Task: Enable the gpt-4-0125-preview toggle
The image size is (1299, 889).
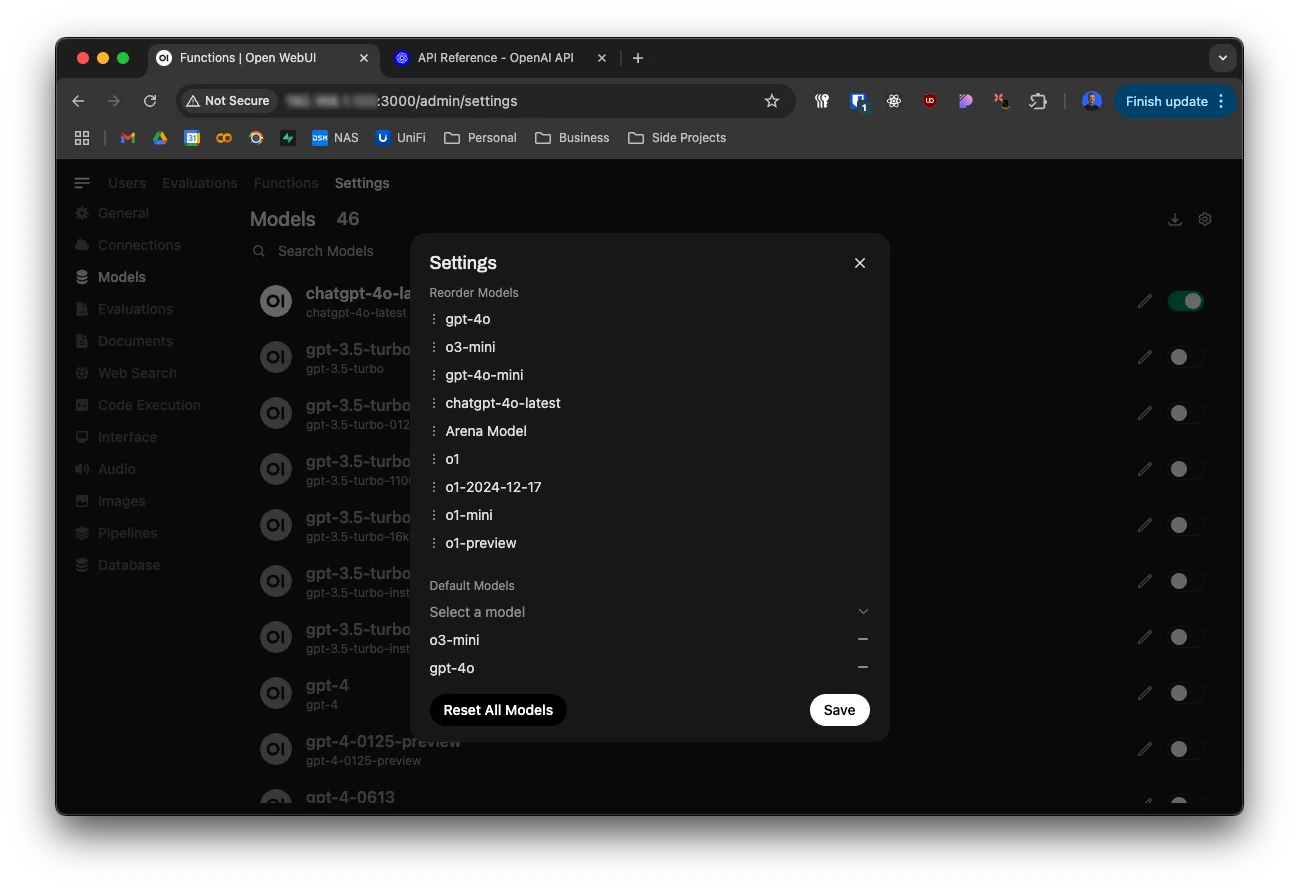Action: [x=1186, y=749]
